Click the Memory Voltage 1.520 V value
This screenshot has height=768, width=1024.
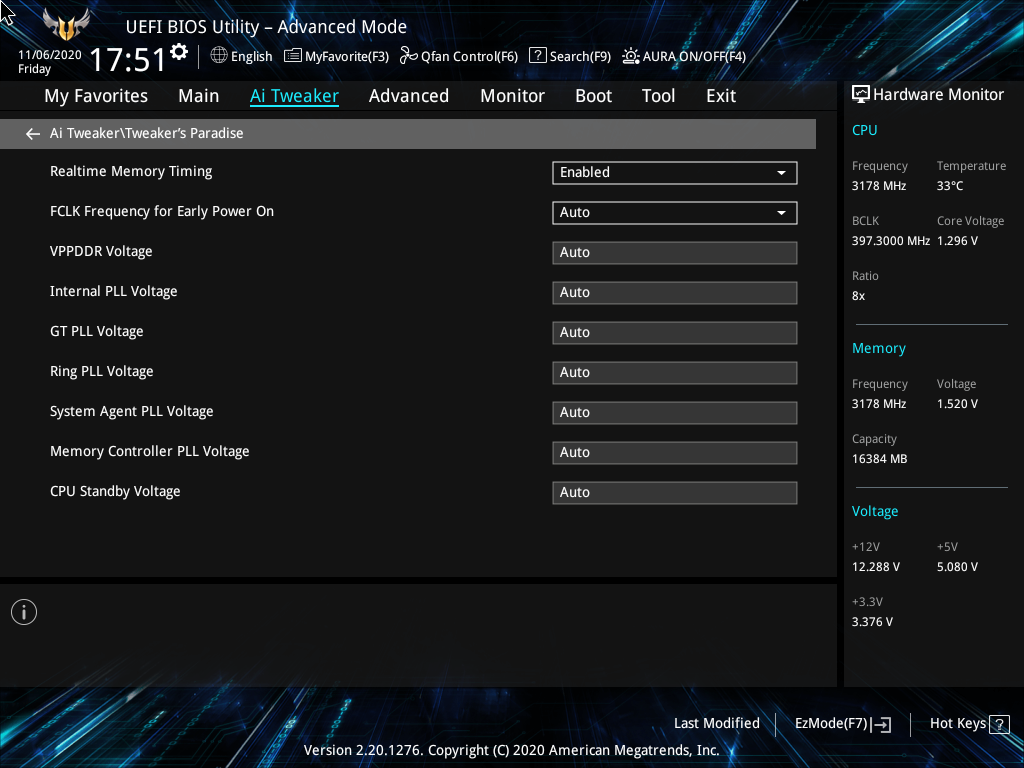click(x=957, y=404)
